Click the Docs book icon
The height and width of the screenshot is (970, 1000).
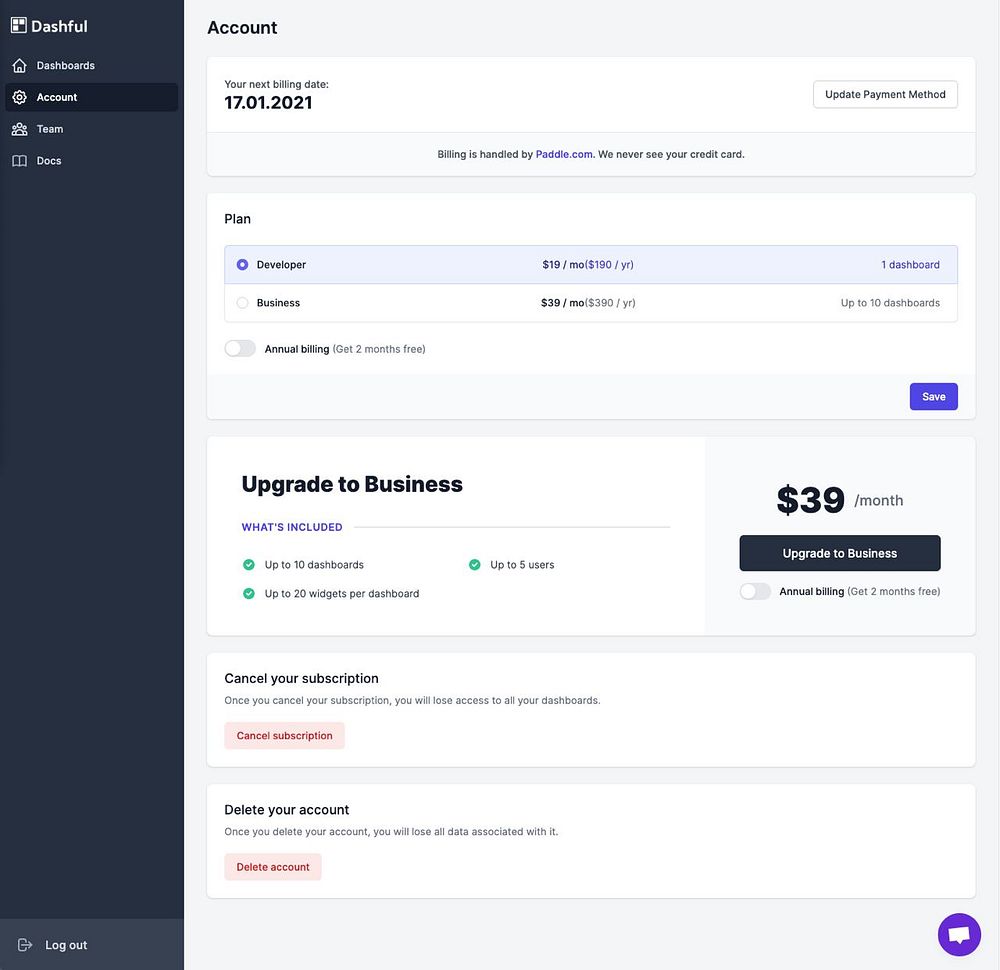point(20,161)
